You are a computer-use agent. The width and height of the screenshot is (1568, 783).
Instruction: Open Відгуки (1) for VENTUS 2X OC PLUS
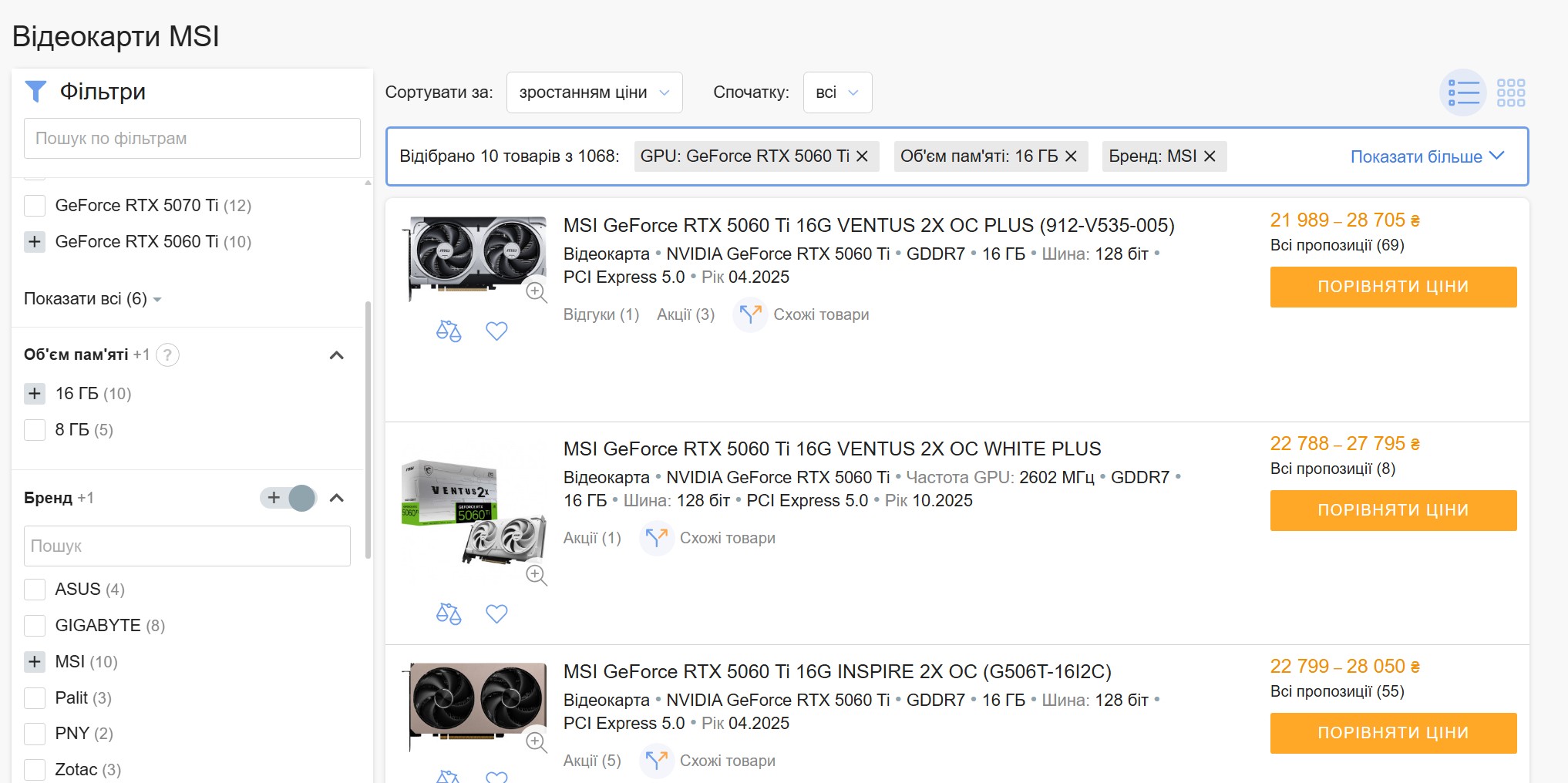click(x=601, y=314)
